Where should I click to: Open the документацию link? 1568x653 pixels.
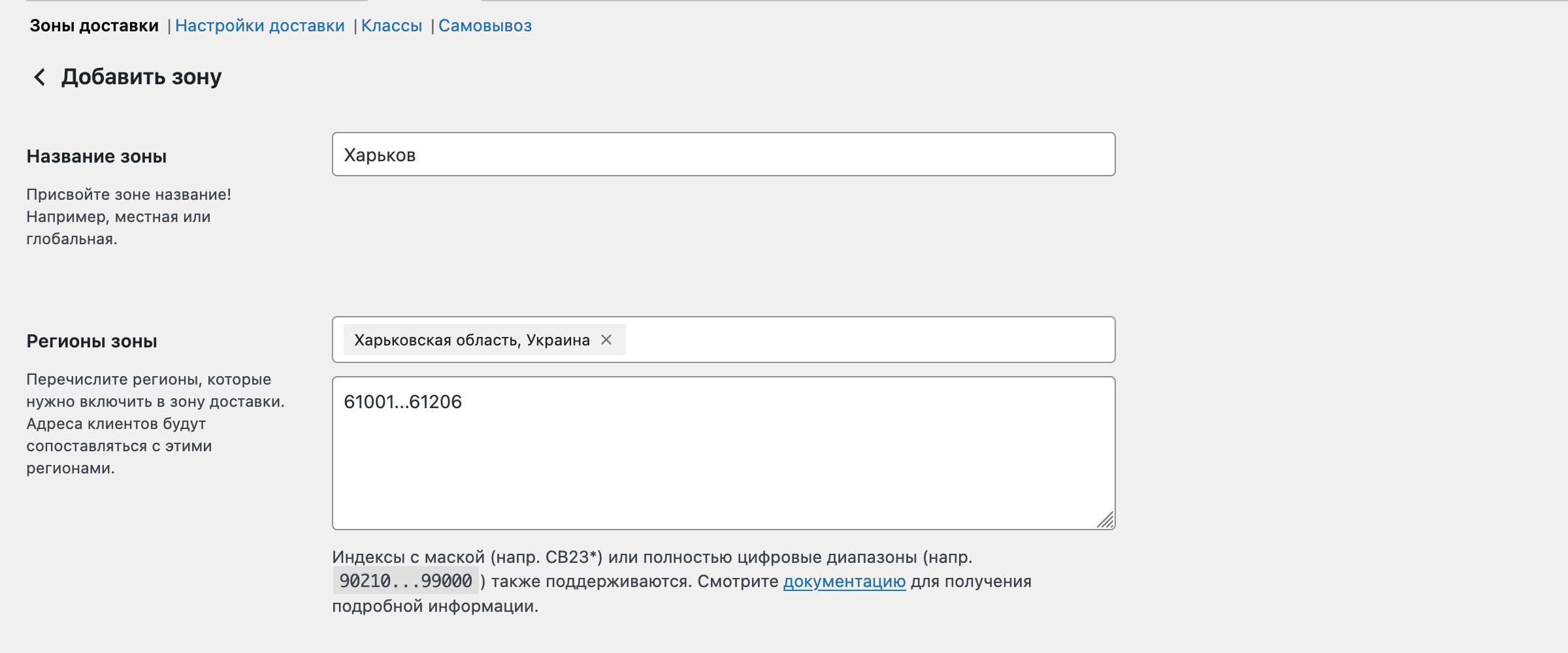click(x=844, y=581)
